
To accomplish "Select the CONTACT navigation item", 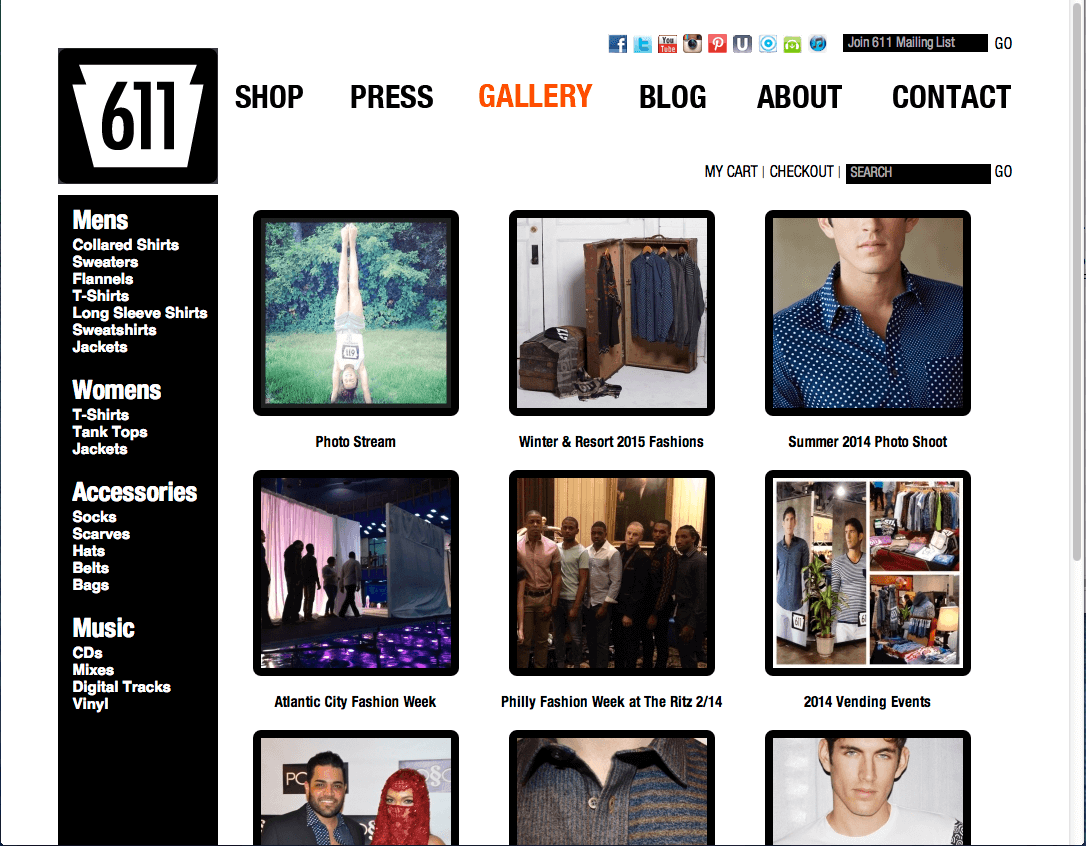I will [x=952, y=96].
